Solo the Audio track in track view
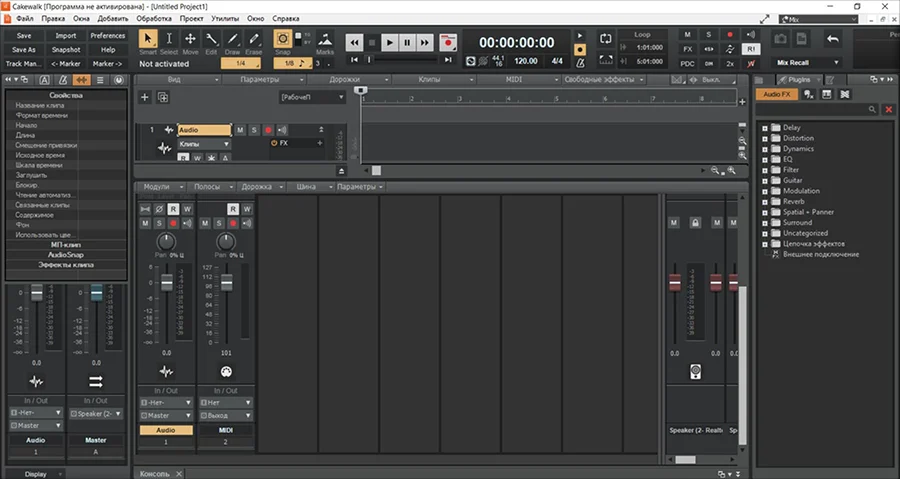The width and height of the screenshot is (900, 479). click(x=254, y=130)
